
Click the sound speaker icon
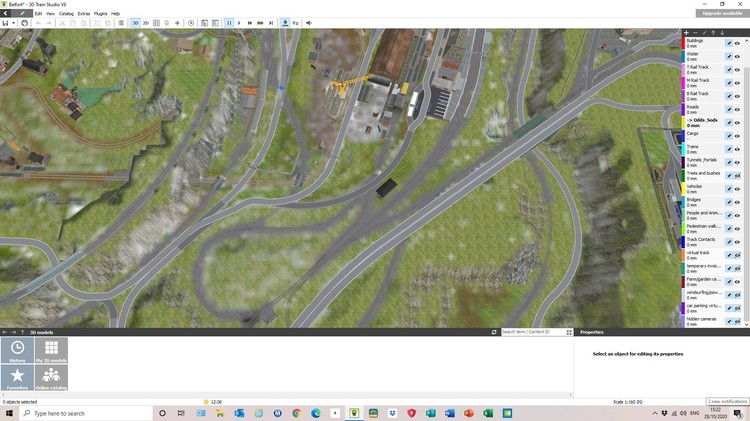[x=307, y=22]
